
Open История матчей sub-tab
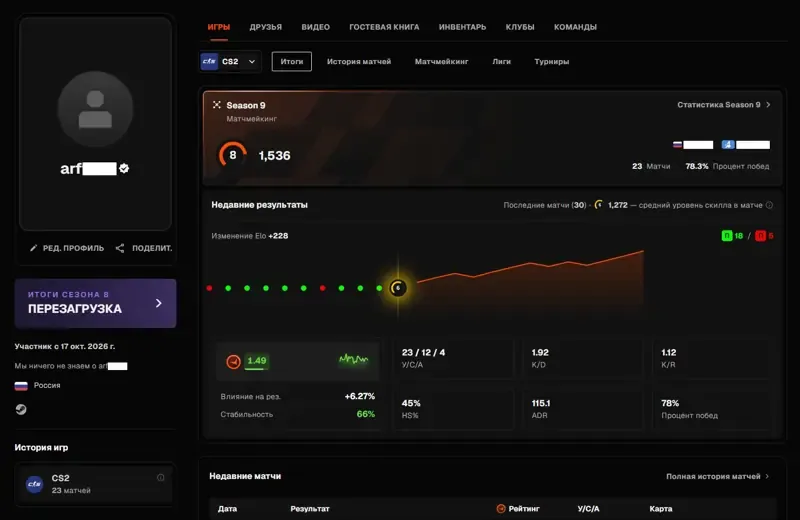pos(359,61)
